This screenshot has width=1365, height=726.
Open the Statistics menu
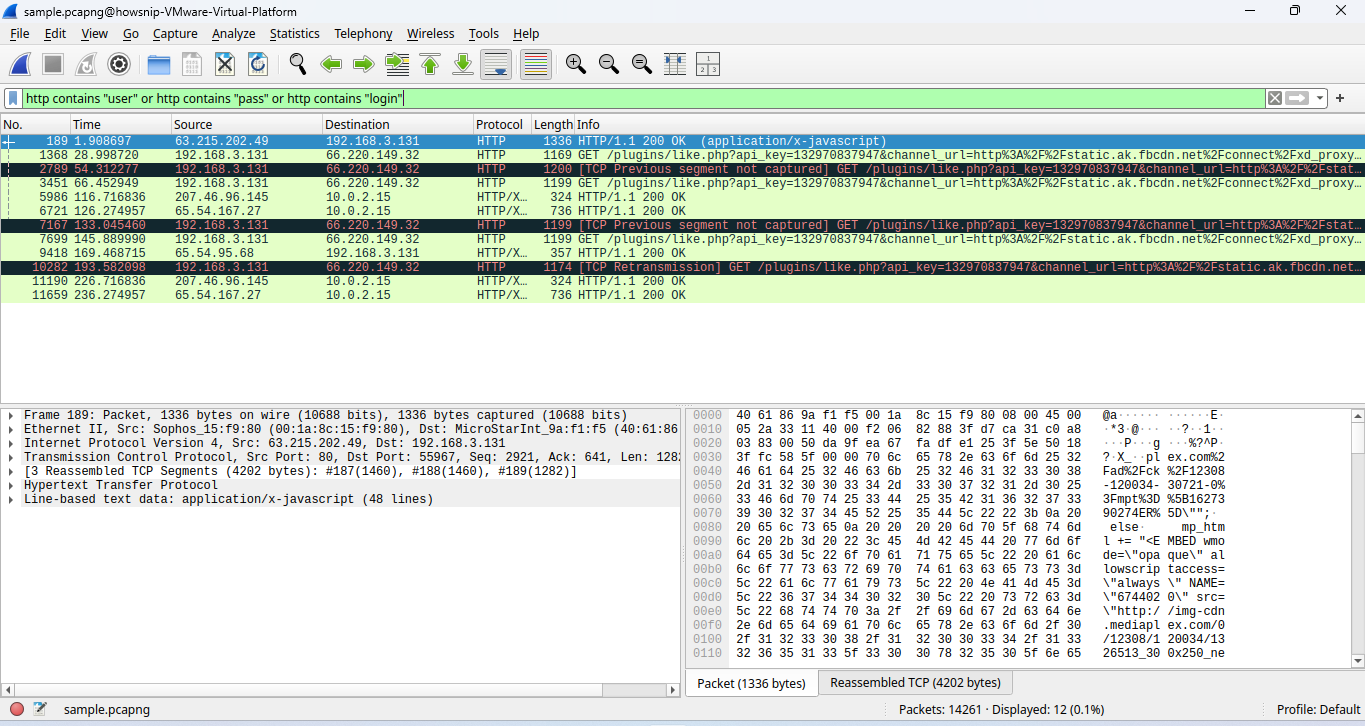[x=294, y=33]
